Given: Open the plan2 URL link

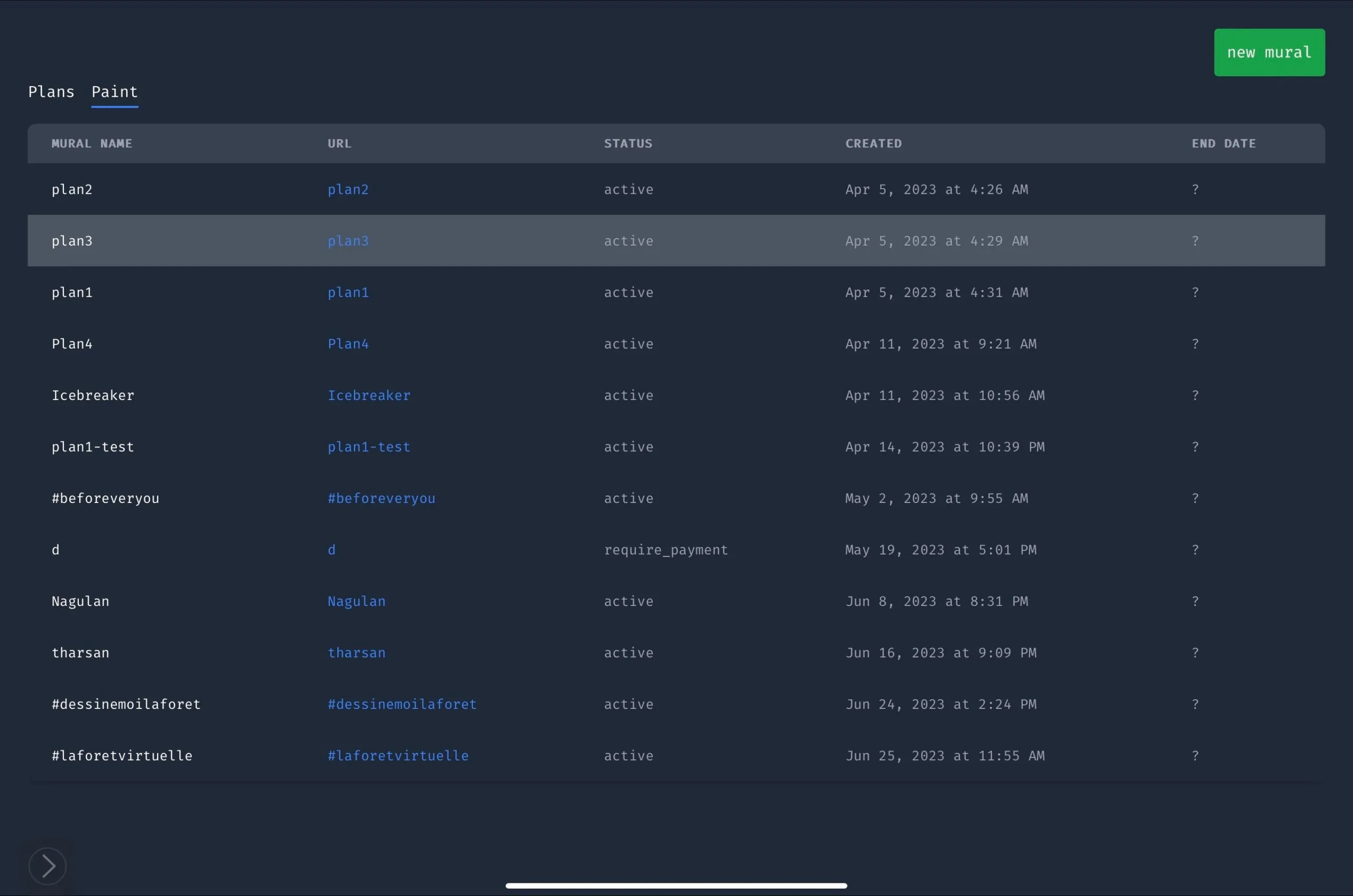Looking at the screenshot, I should 348,190.
